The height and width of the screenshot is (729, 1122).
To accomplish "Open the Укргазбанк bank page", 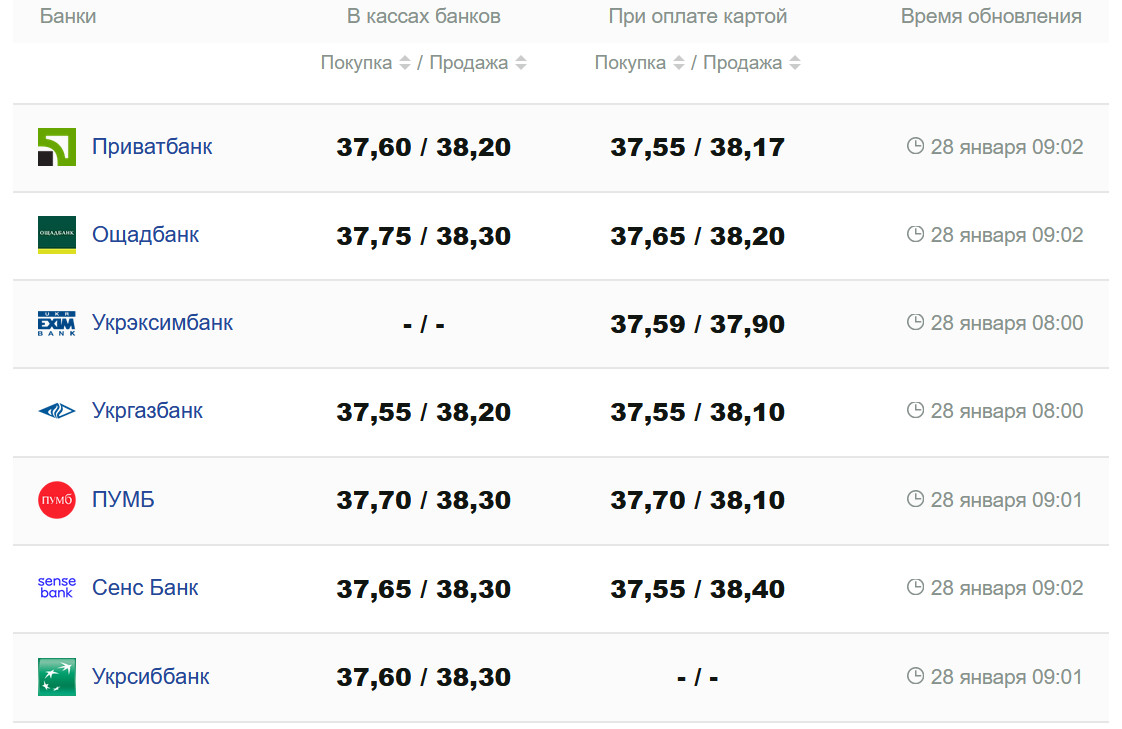I will (x=147, y=411).
